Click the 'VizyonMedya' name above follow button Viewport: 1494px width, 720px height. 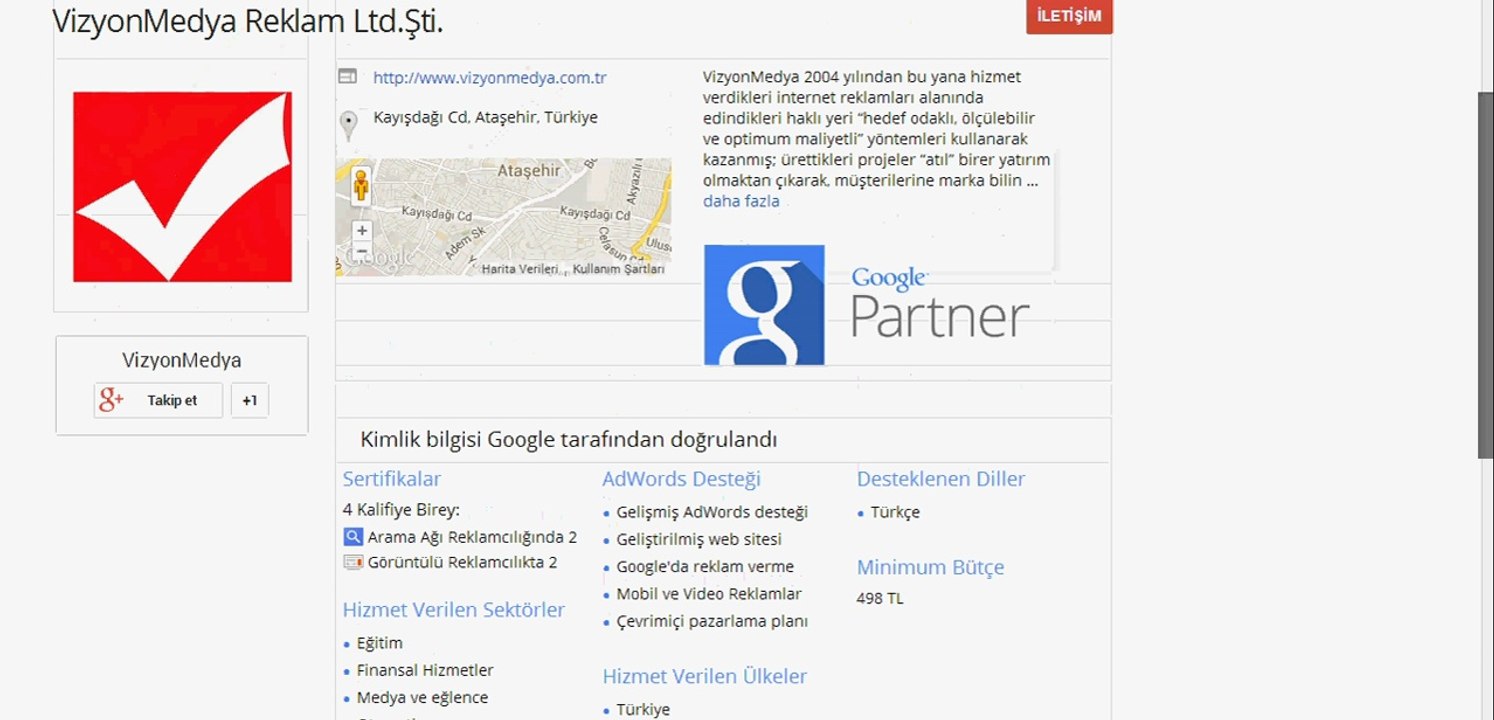182,360
